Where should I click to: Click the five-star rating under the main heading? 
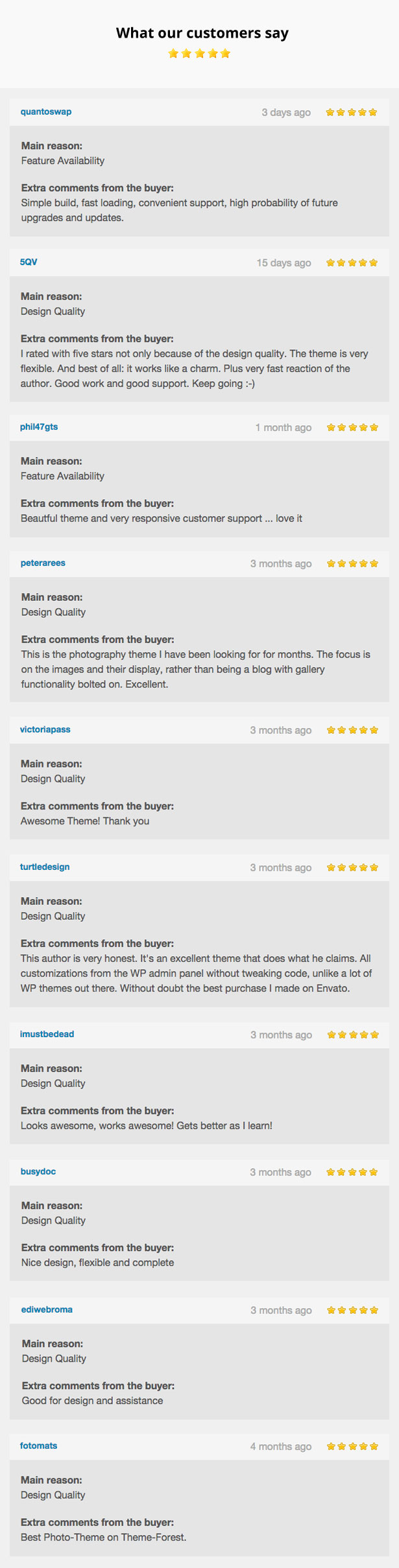pos(199,54)
